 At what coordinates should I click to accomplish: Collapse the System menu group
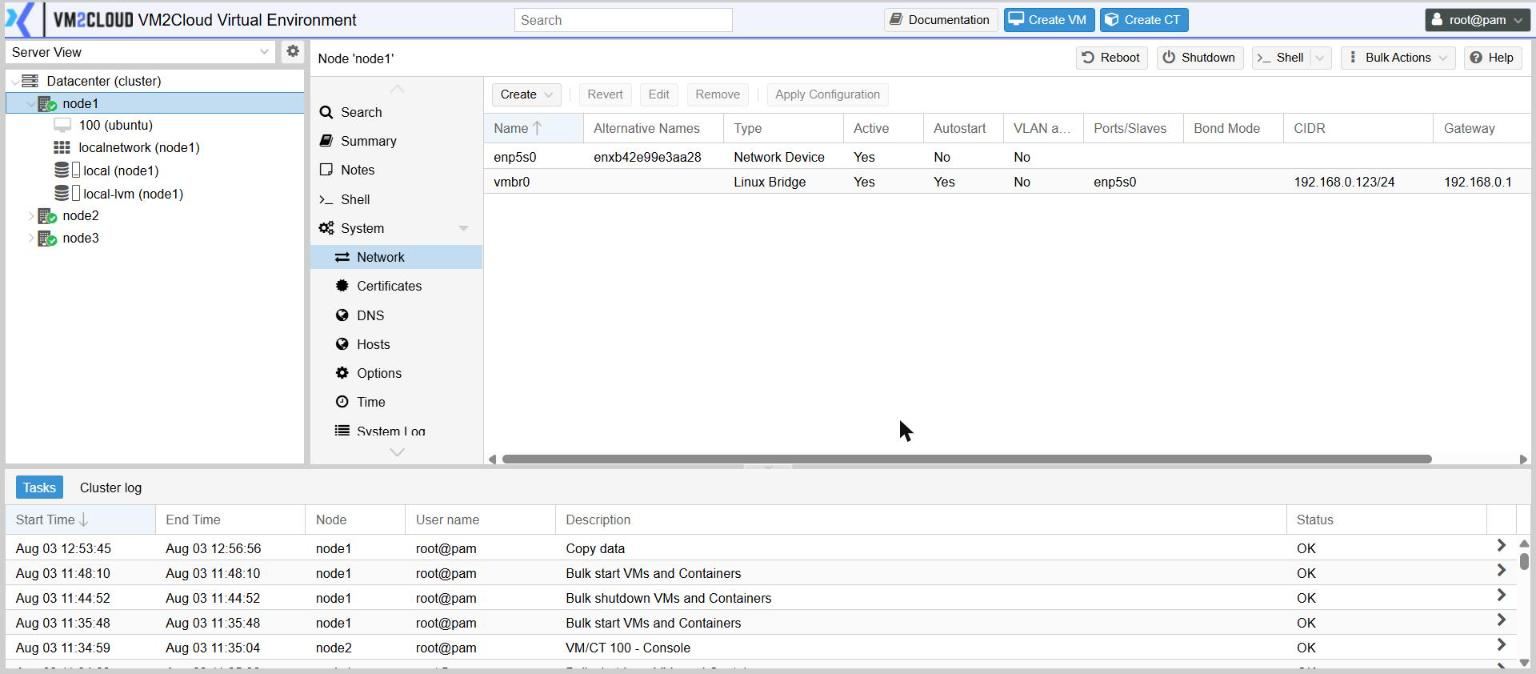463,229
